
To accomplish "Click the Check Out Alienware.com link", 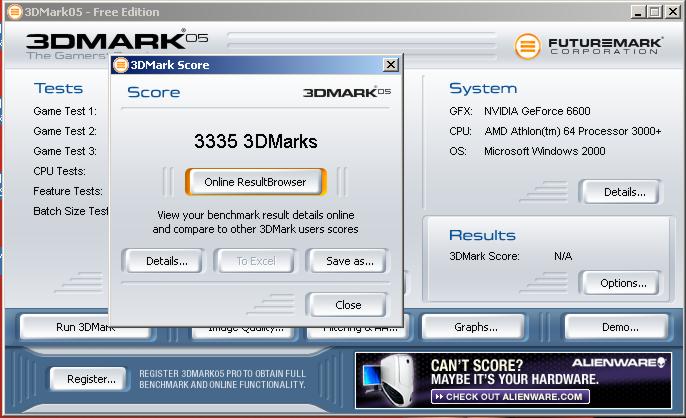I will (510, 397).
